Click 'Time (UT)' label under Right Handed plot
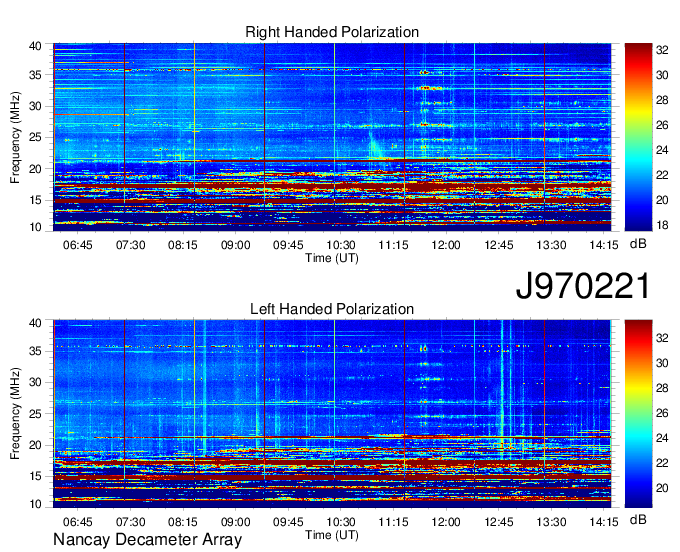The image size is (680, 552). coord(332,258)
